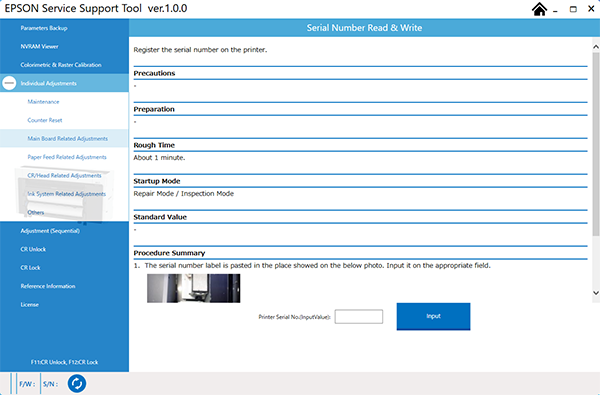Click CR Lock

(x=30, y=268)
